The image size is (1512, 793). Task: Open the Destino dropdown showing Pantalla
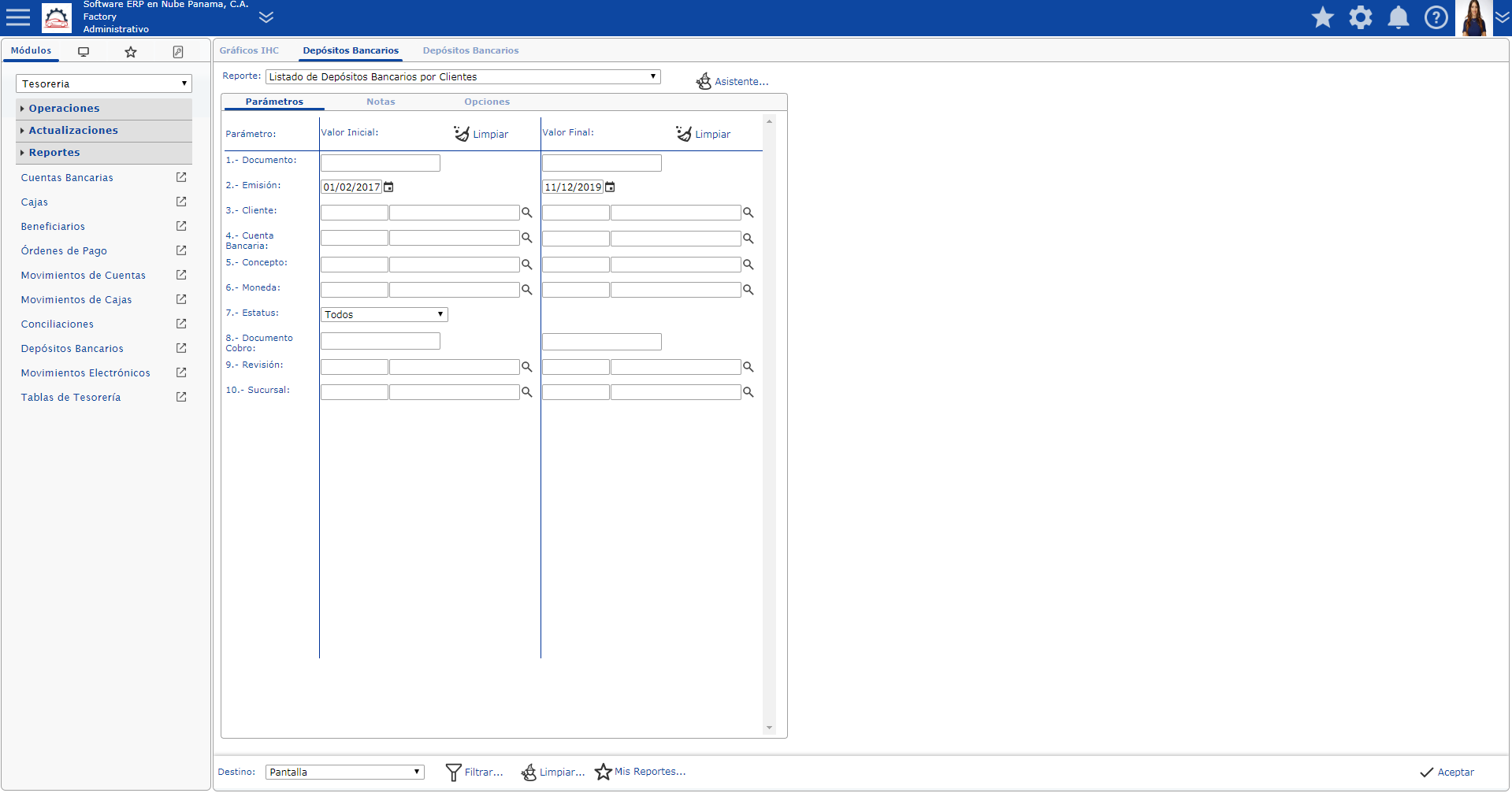[x=344, y=772]
